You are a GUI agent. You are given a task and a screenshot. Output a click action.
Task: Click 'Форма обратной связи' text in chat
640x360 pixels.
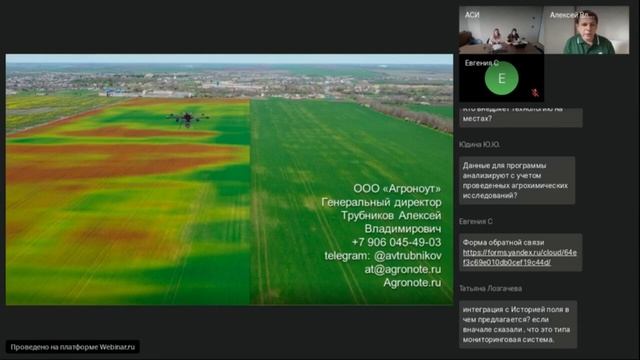click(x=503, y=242)
